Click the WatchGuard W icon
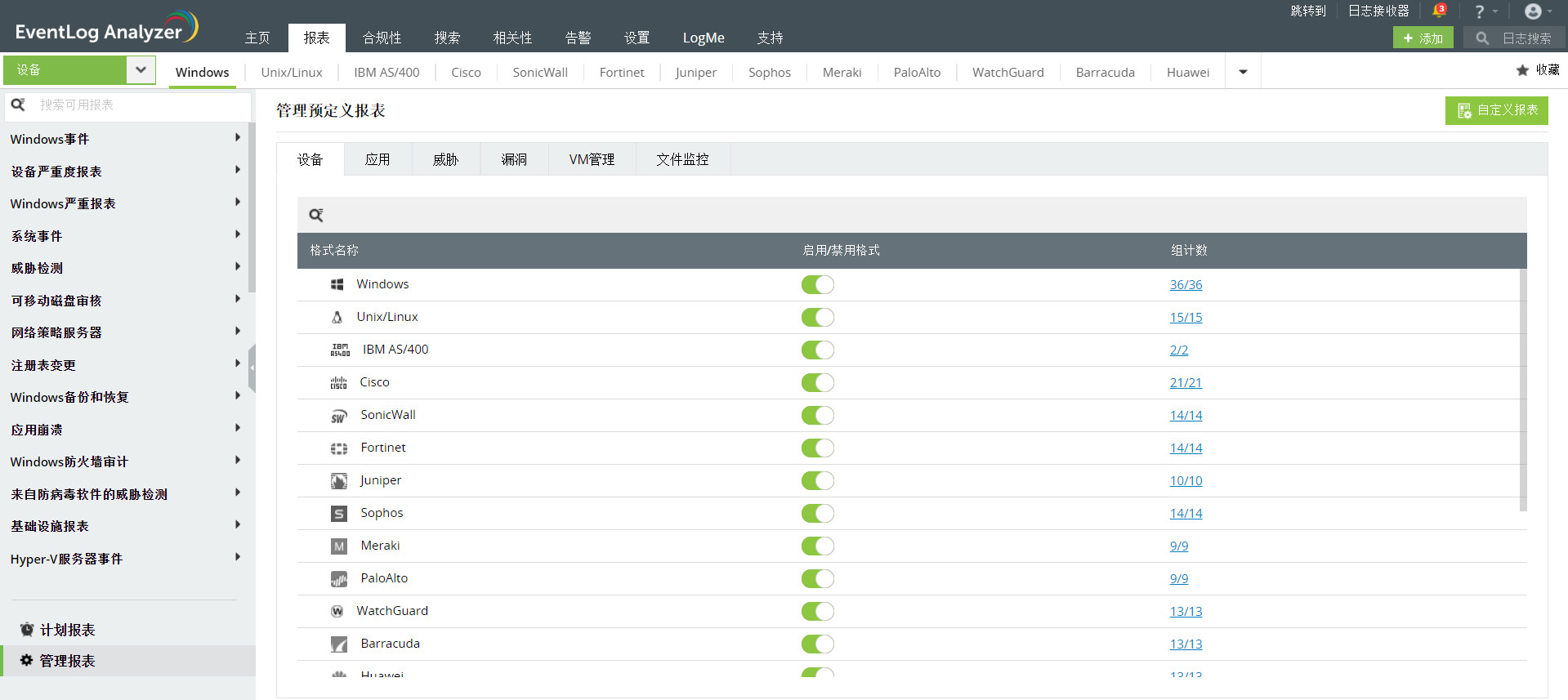The image size is (1568, 700). point(337,611)
